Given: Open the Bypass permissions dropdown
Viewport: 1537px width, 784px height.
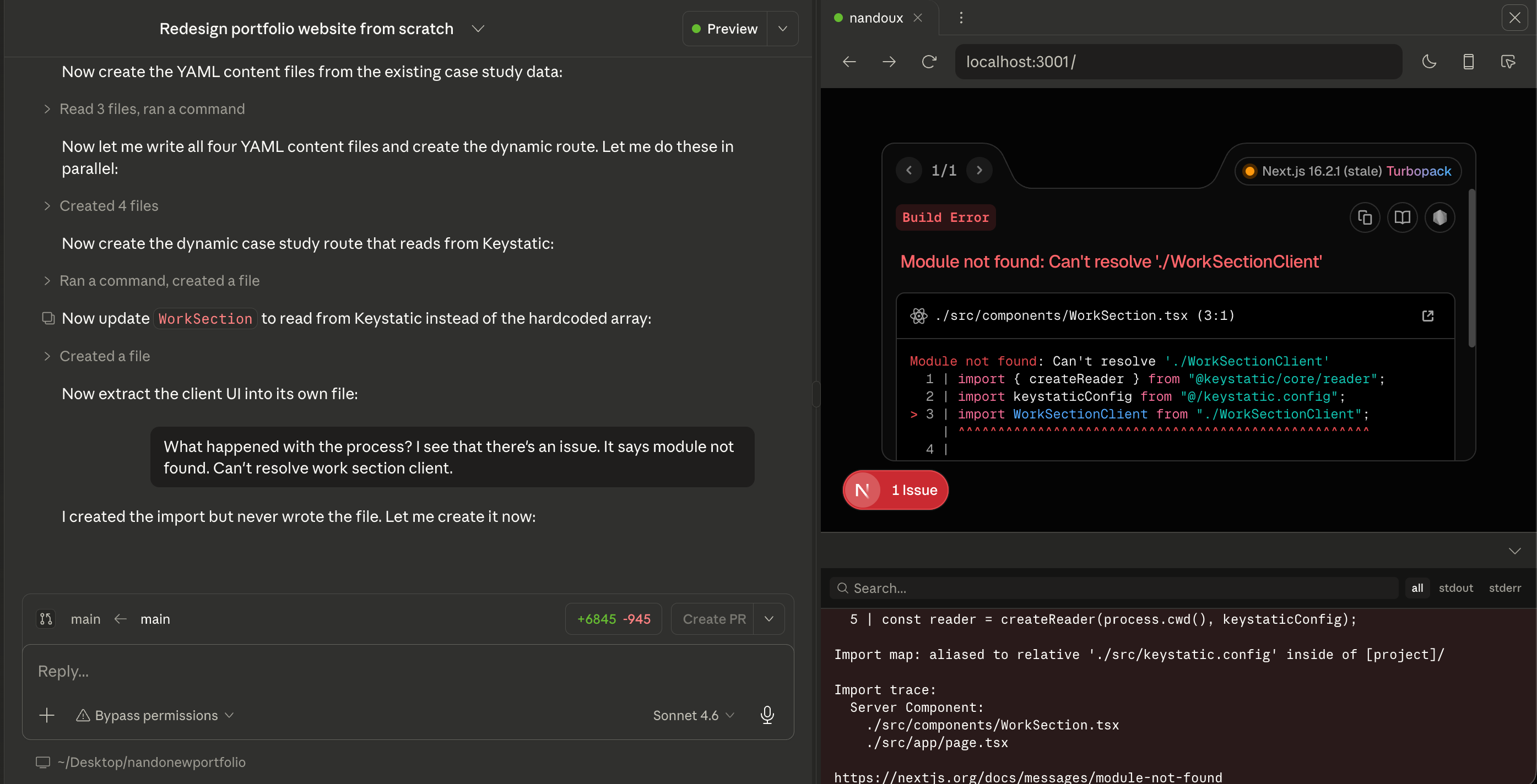Looking at the screenshot, I should point(155,715).
